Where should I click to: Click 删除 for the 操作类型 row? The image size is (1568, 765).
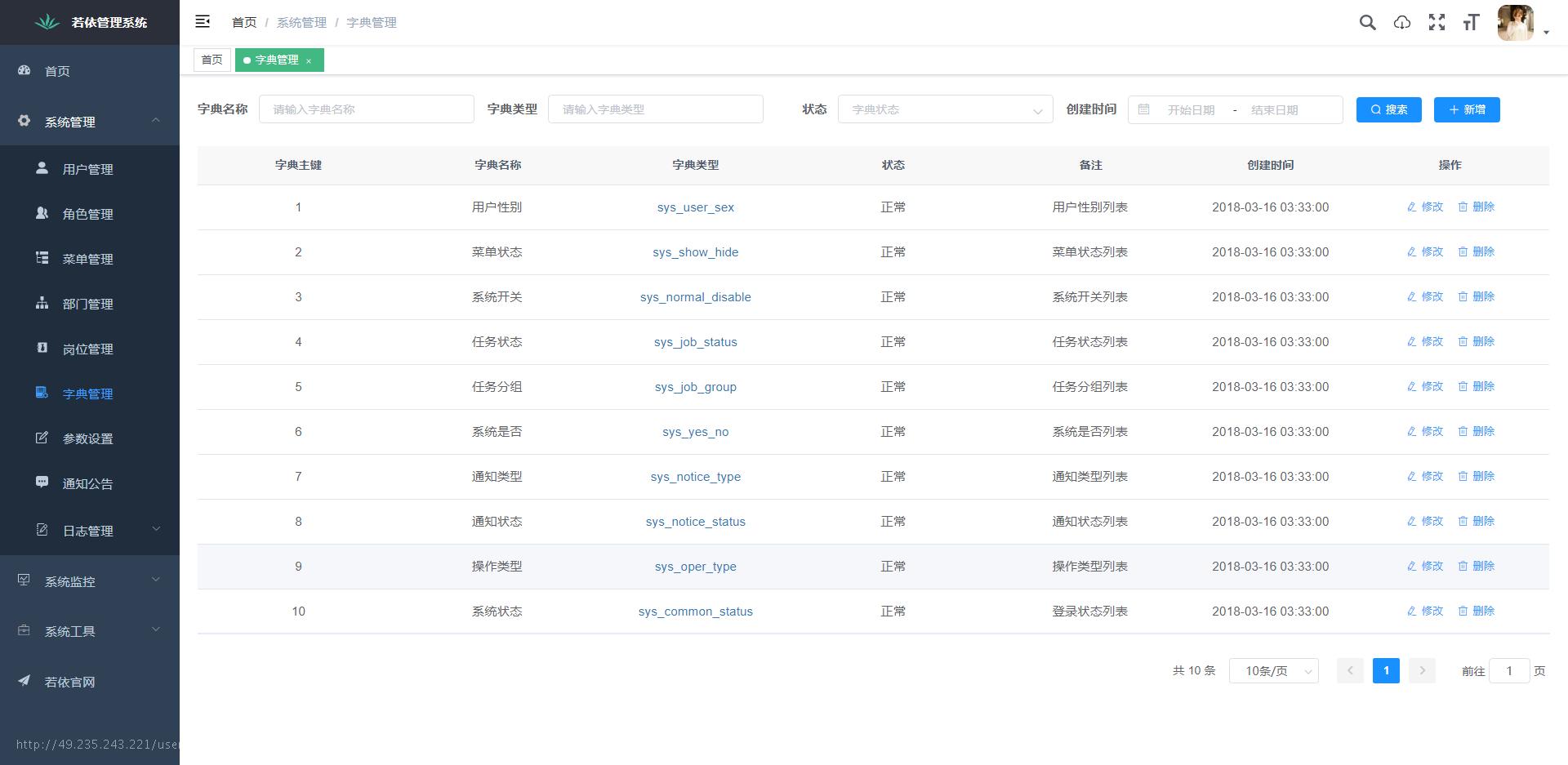(1477, 566)
